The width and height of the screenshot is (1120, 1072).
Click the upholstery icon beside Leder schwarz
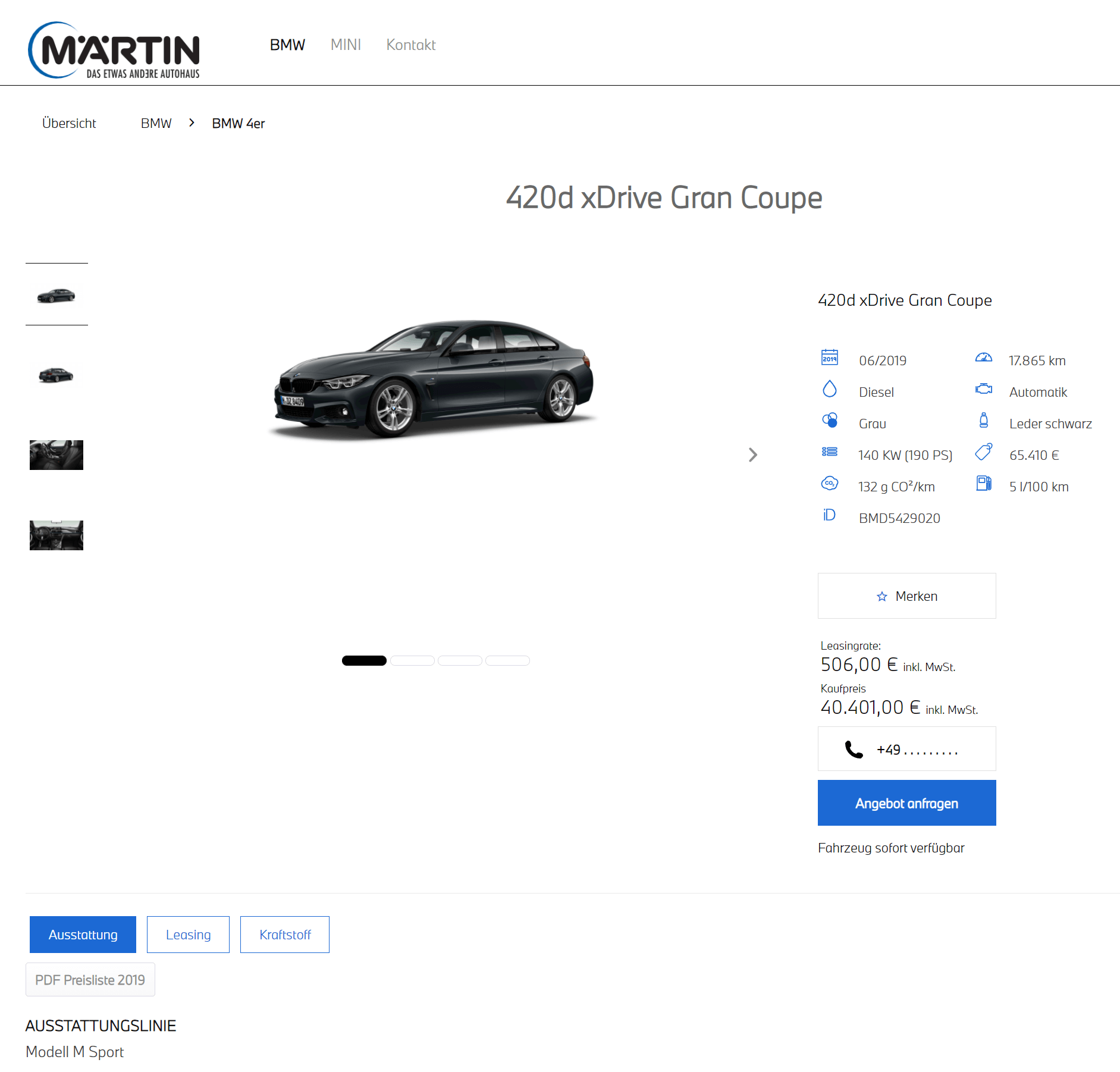984,420
